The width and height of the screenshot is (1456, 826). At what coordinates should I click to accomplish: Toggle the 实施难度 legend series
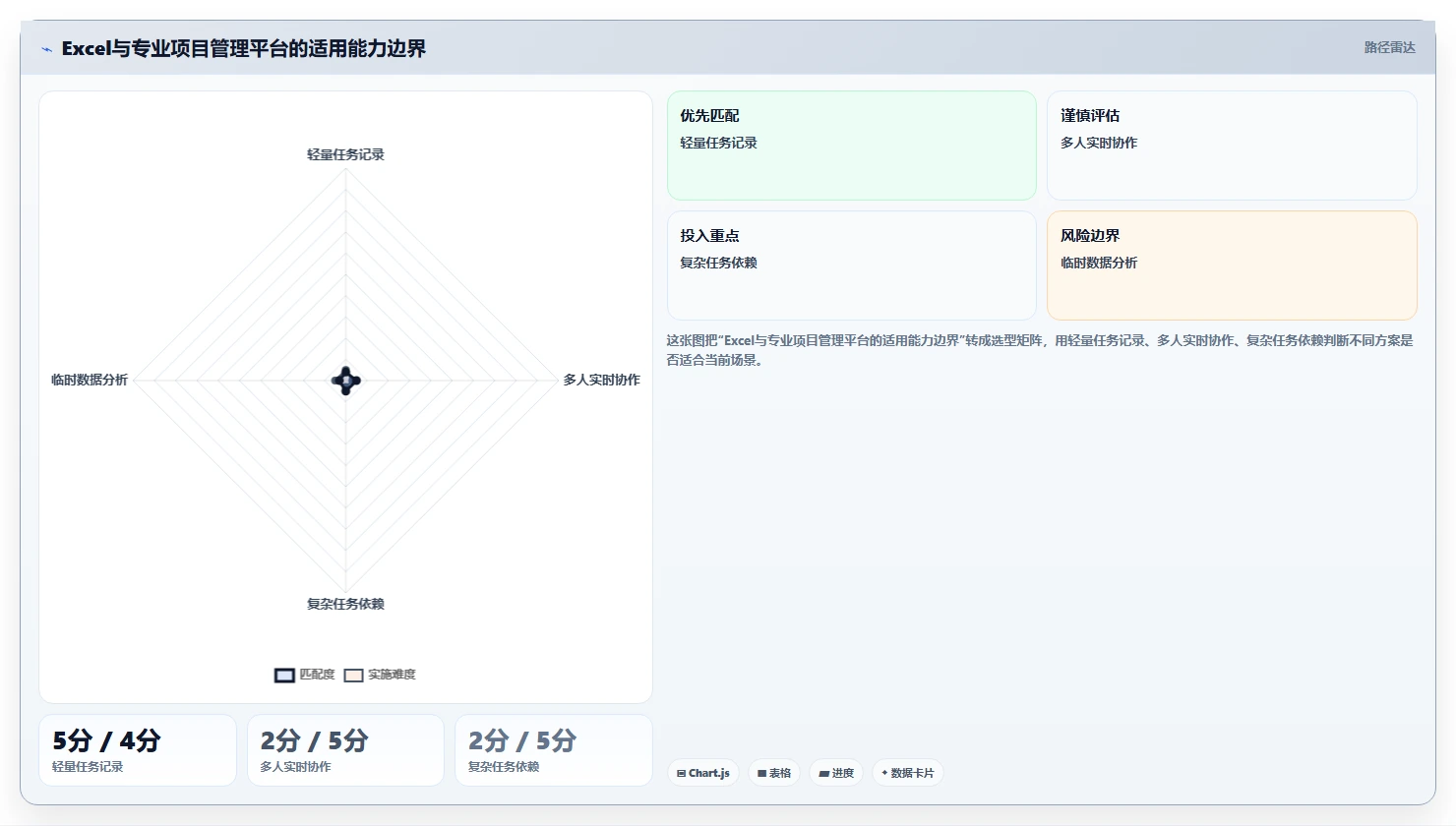[x=379, y=675]
